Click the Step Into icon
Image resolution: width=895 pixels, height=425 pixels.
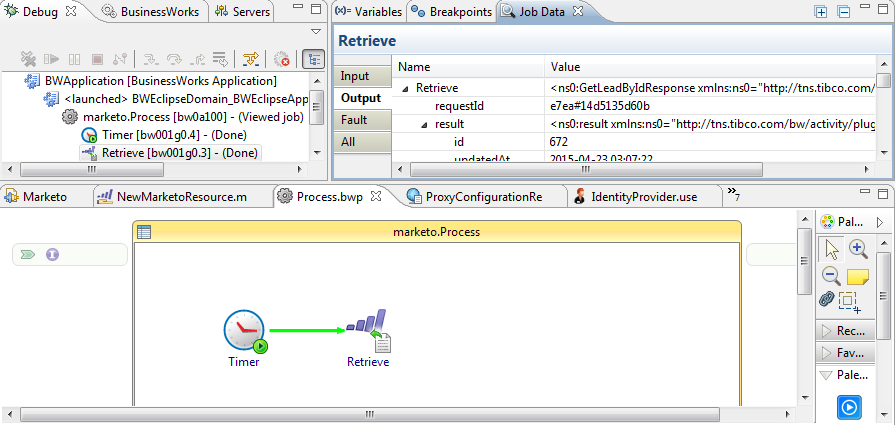[150, 58]
